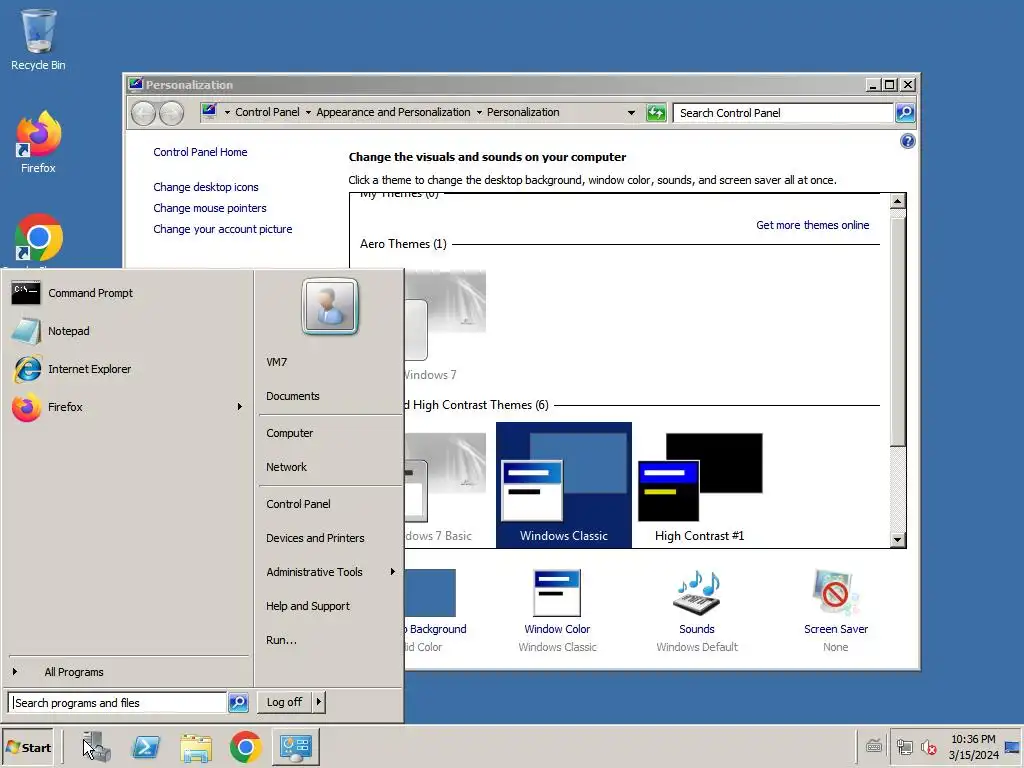Open Devices and Printers
This screenshot has height=768, width=1024.
click(x=315, y=537)
